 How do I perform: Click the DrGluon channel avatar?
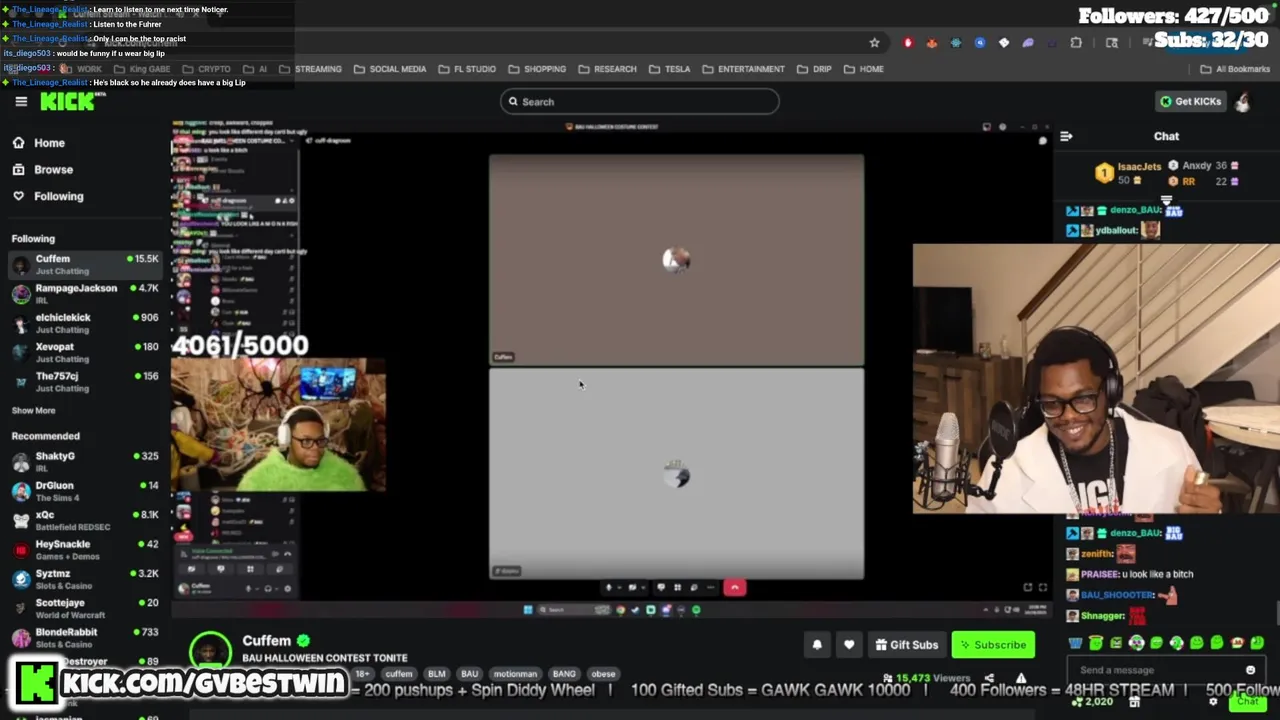coord(21,491)
